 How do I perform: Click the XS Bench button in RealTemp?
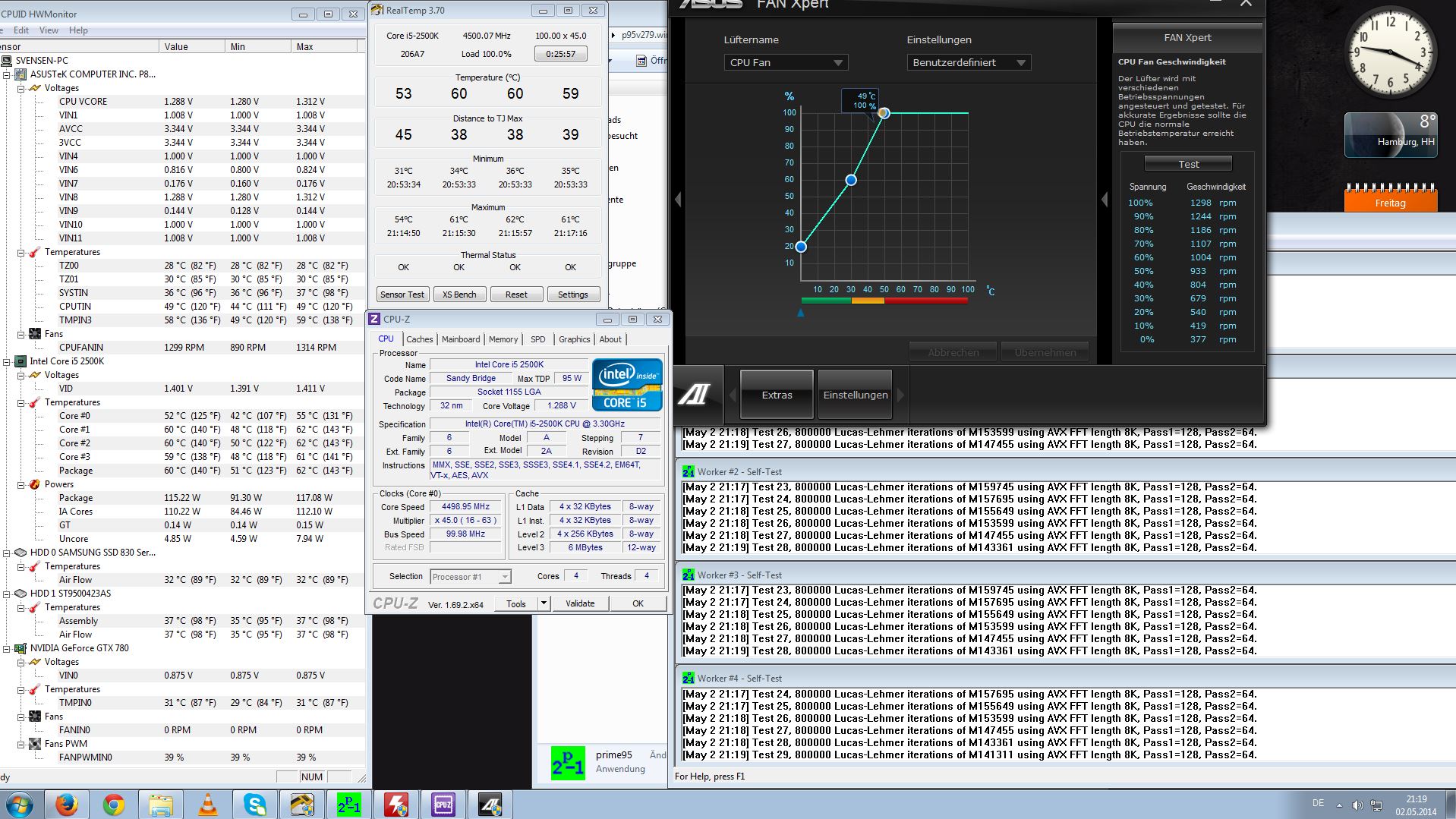(x=459, y=295)
